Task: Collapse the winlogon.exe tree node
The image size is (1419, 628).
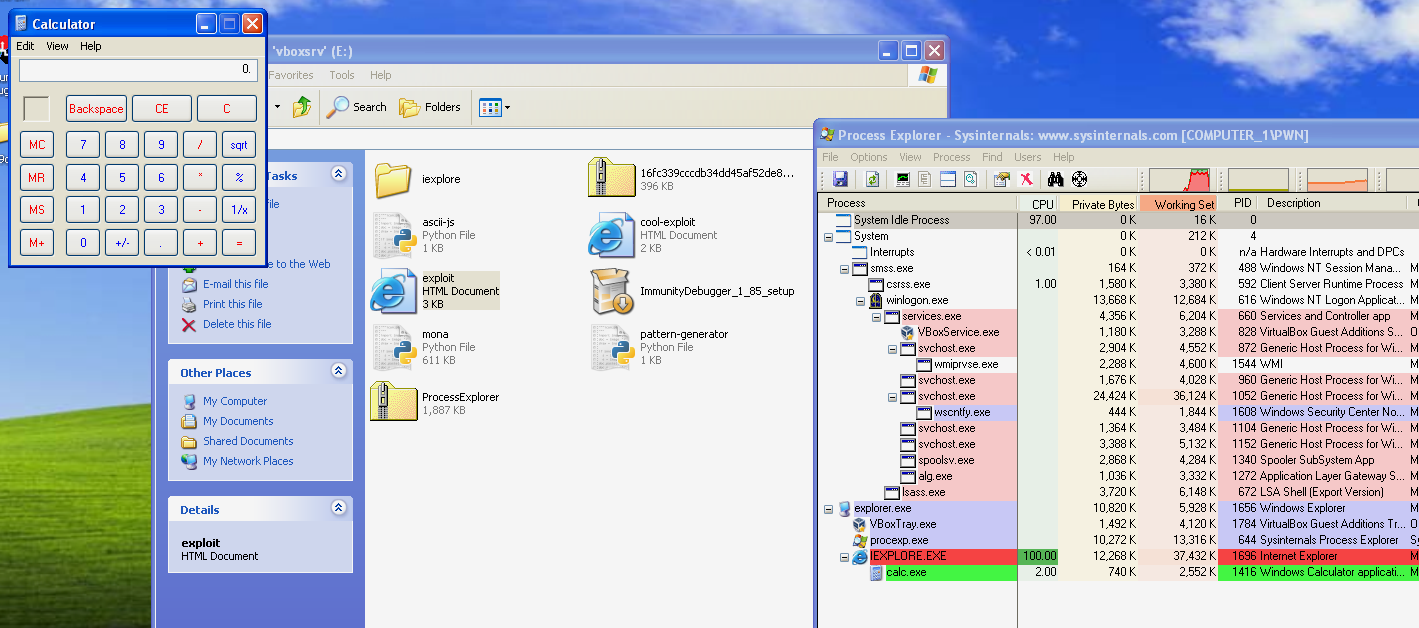Action: pyautogui.click(x=860, y=300)
